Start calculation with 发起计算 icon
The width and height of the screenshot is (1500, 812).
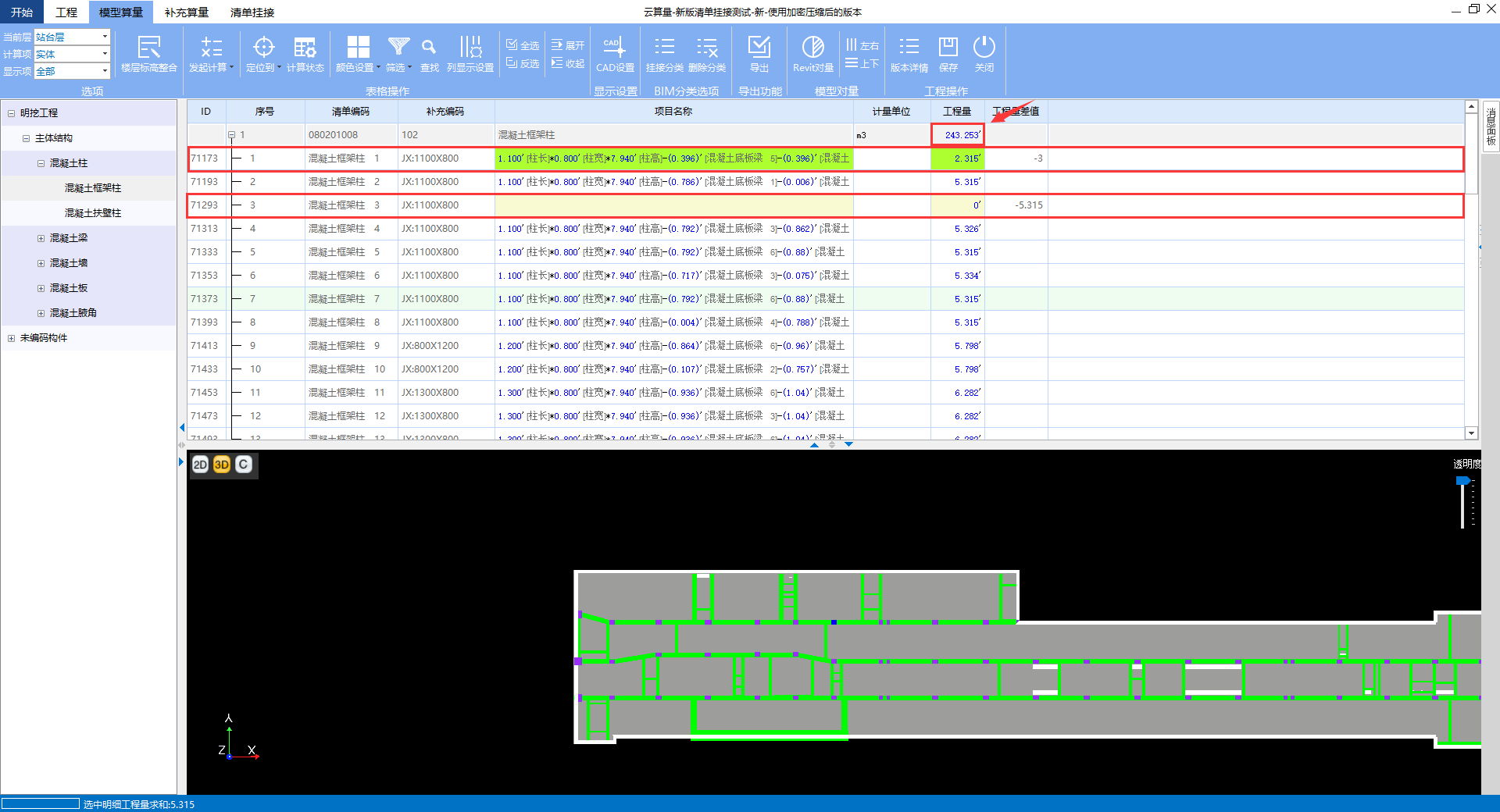tap(211, 53)
